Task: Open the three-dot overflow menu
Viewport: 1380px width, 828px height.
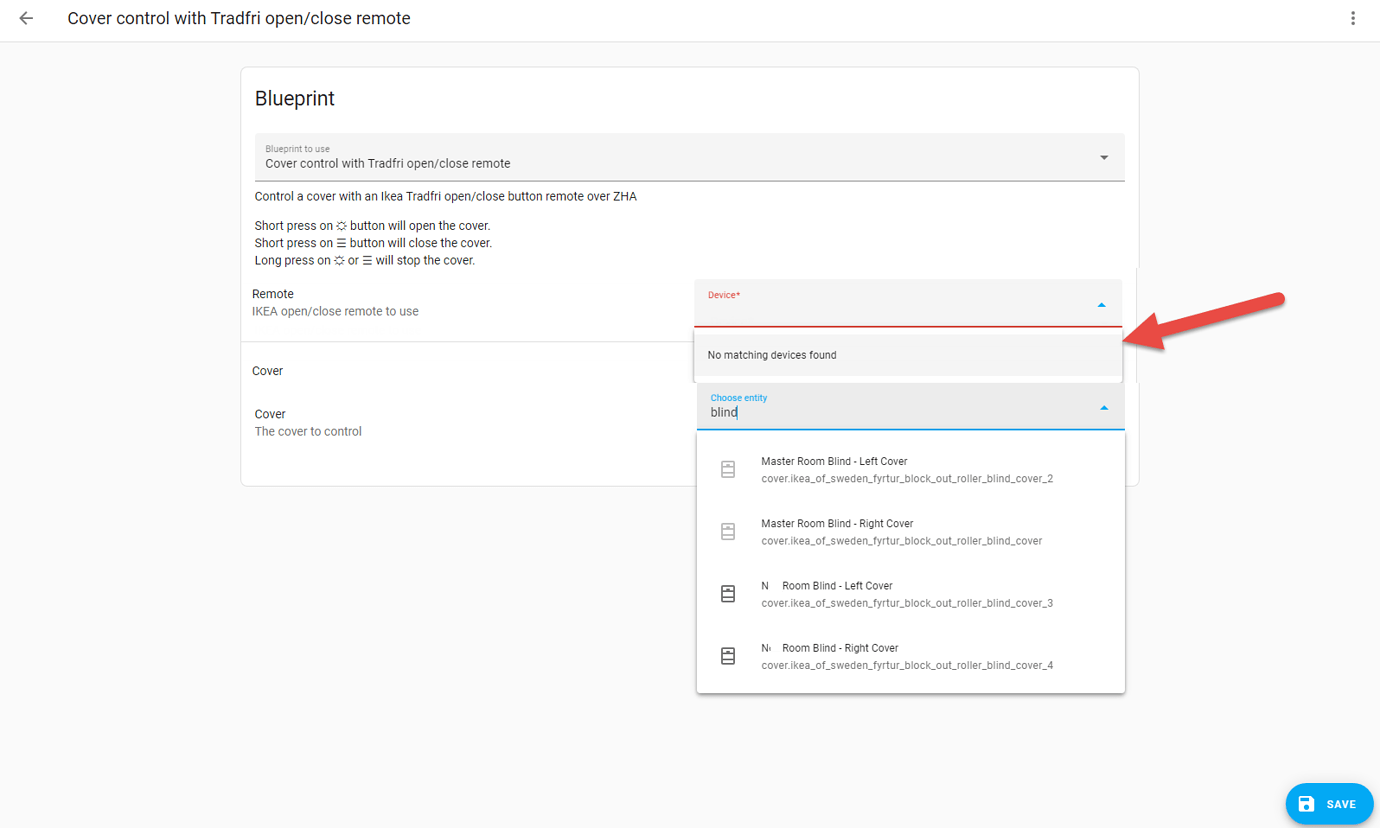Action: pos(1353,19)
